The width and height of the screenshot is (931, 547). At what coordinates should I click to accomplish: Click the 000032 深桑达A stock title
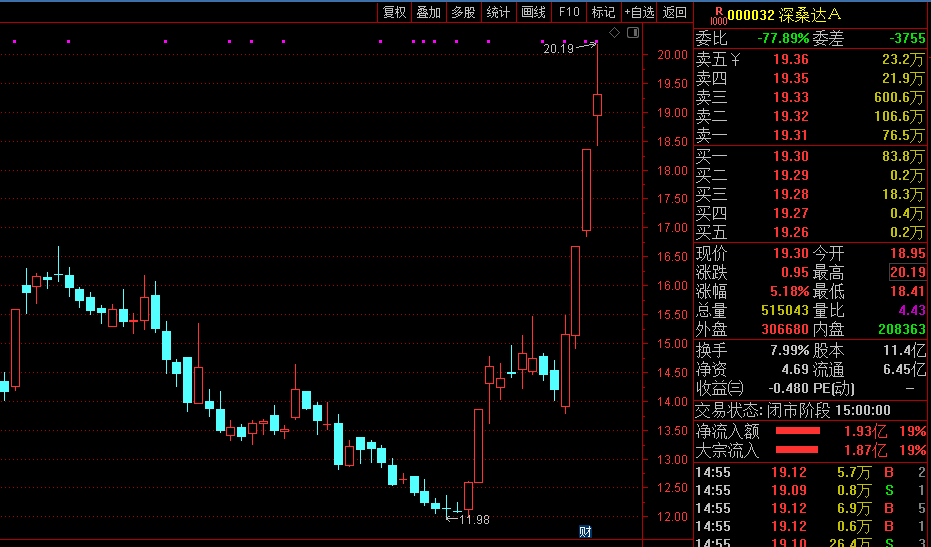(784, 15)
